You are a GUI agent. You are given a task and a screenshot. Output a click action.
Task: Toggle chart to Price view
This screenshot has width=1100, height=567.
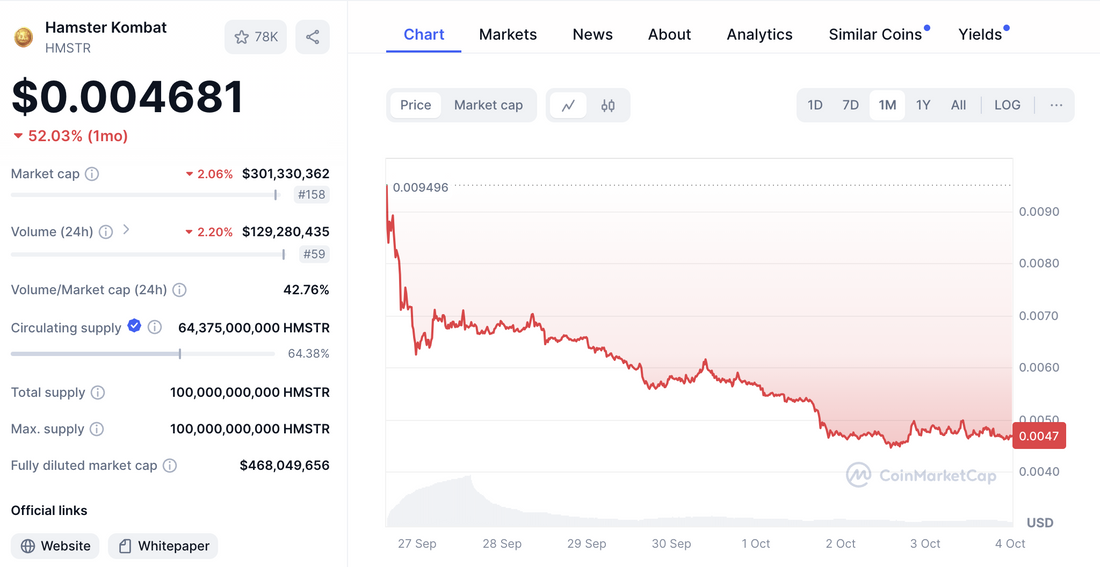[415, 105]
